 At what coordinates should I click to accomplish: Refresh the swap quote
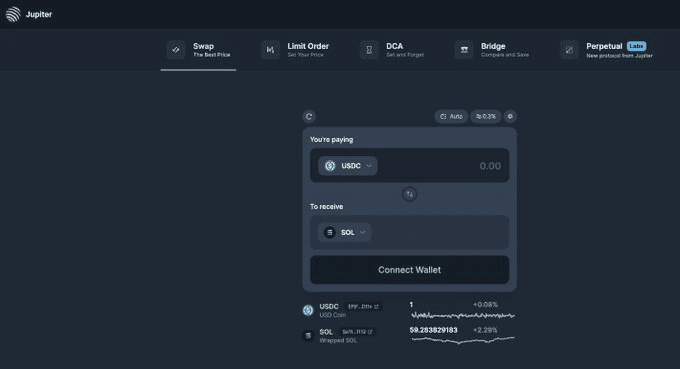309,116
